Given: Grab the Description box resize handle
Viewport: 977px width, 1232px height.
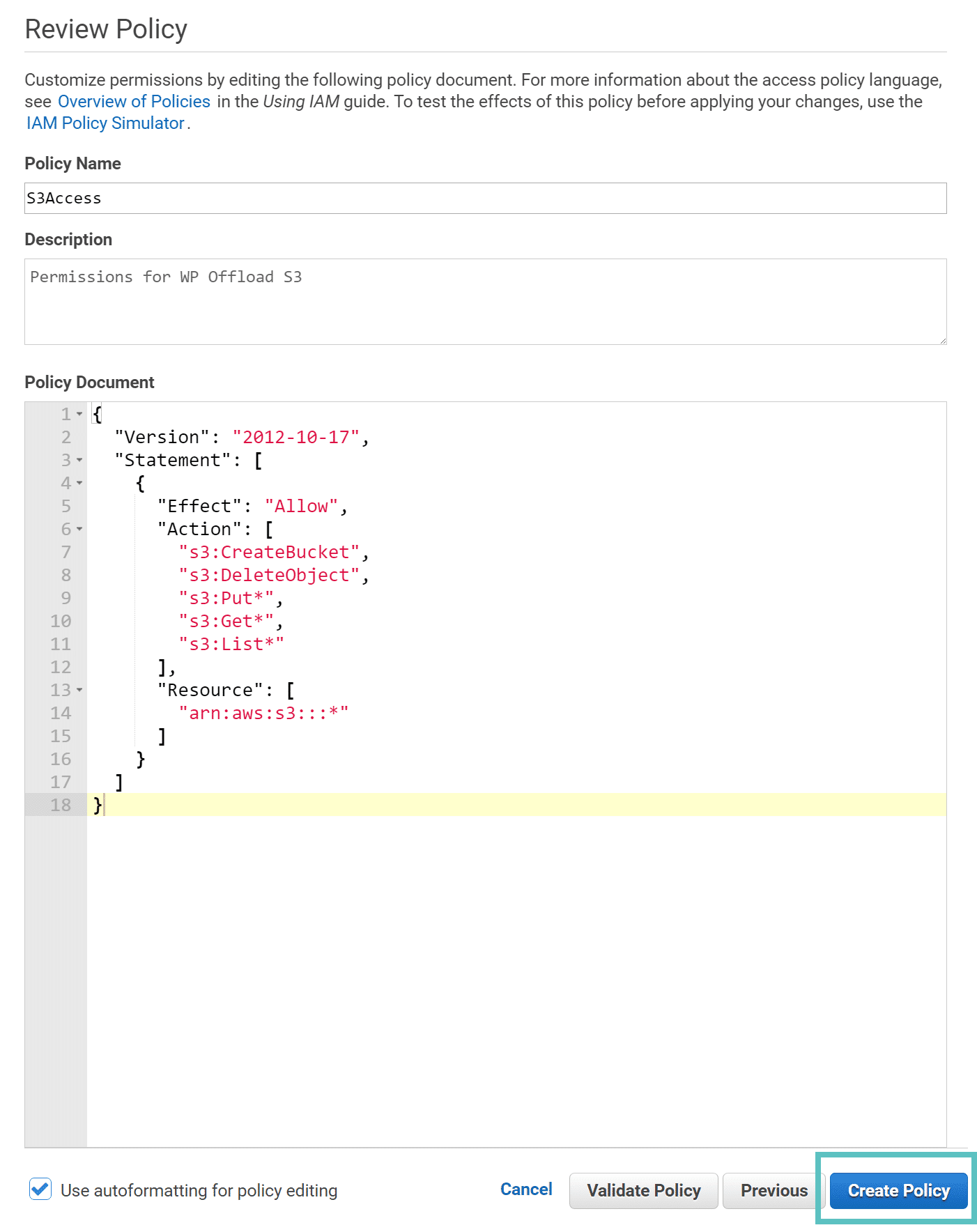Looking at the screenshot, I should (942, 341).
